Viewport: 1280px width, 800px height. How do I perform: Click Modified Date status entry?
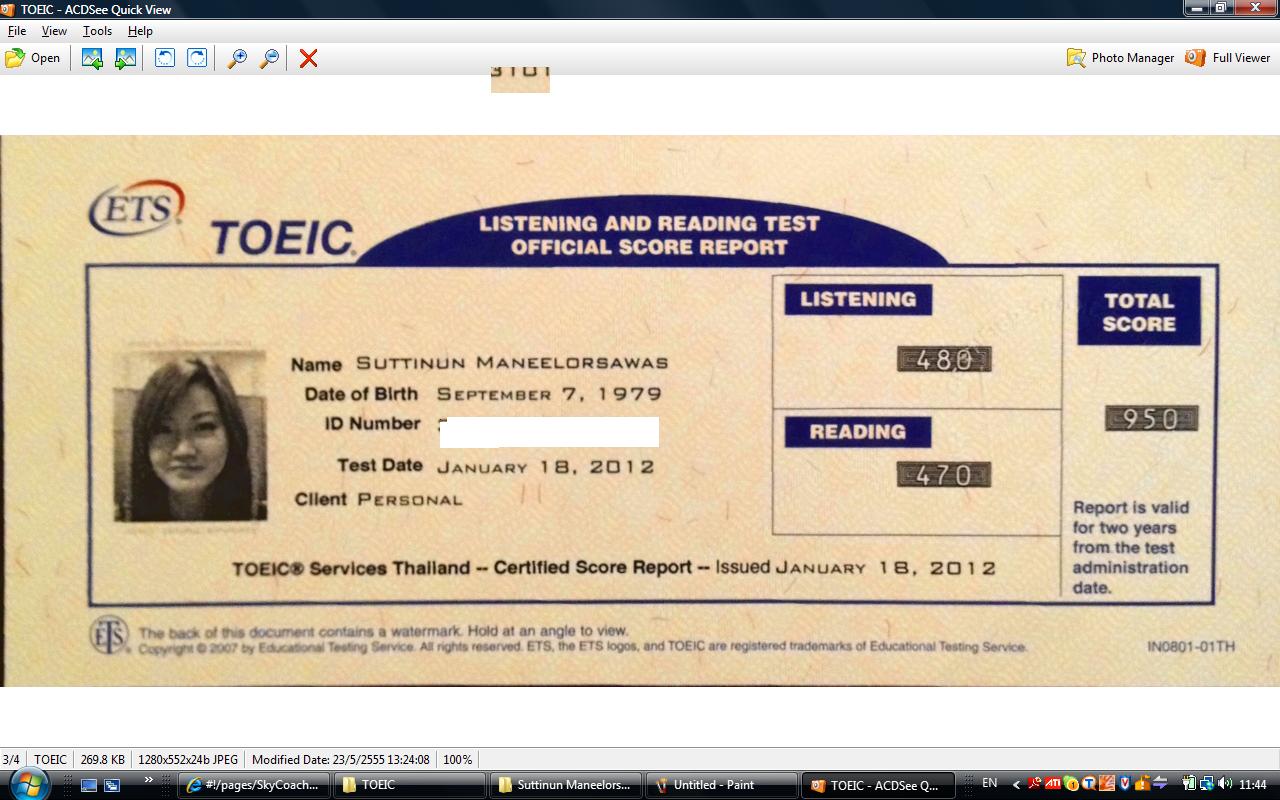tap(341, 759)
